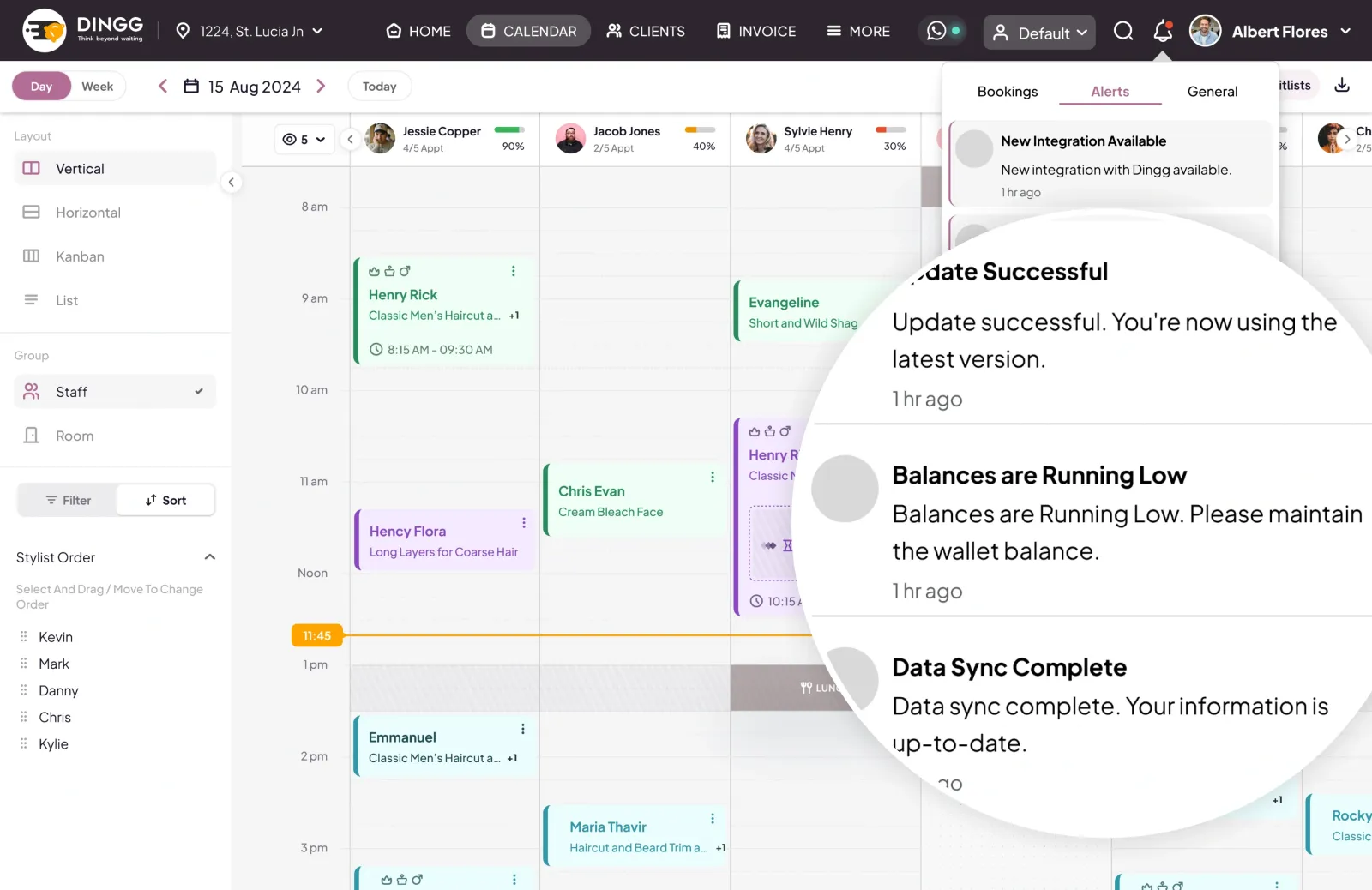Open the notifications bell
This screenshot has width=1372, height=890.
click(1163, 32)
